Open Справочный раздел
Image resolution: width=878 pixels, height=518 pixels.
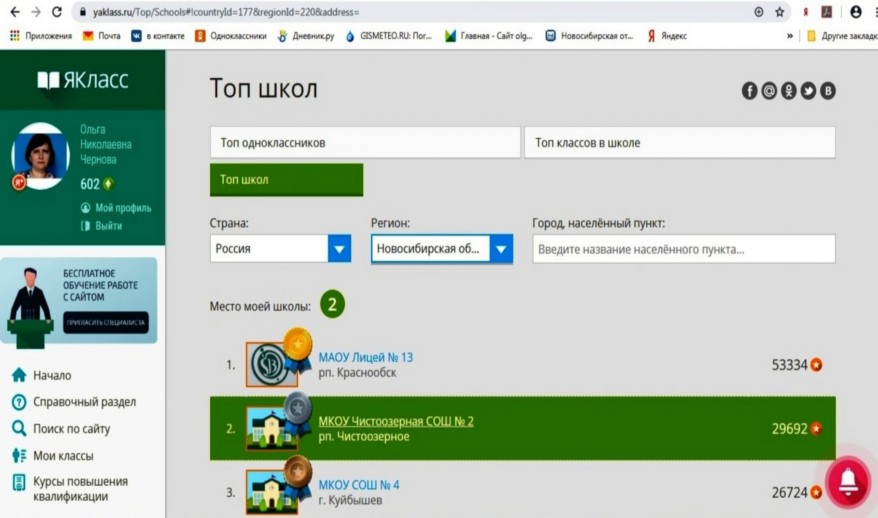tap(74, 402)
